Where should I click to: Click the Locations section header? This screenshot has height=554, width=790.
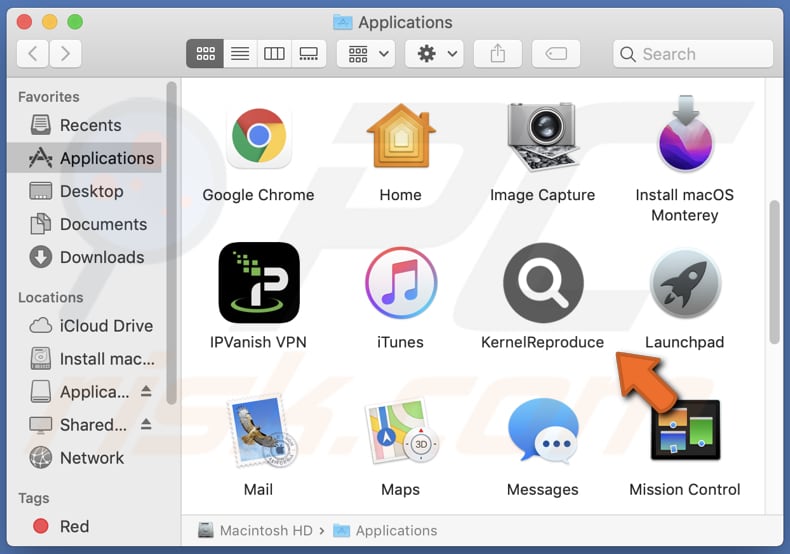51,298
